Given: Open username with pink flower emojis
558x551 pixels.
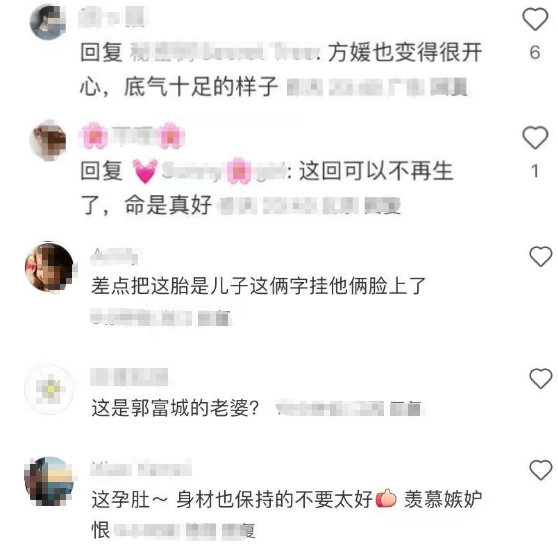Looking at the screenshot, I should click(131, 136).
